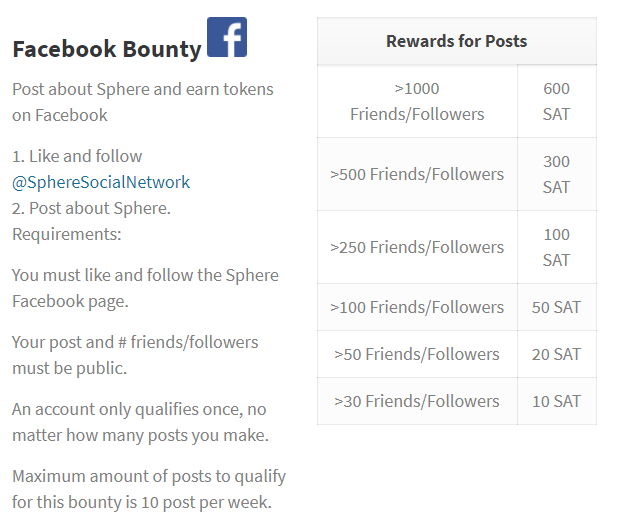Click the >500 Friends/Followers row cell
This screenshot has width=626, height=525.
coord(417,174)
